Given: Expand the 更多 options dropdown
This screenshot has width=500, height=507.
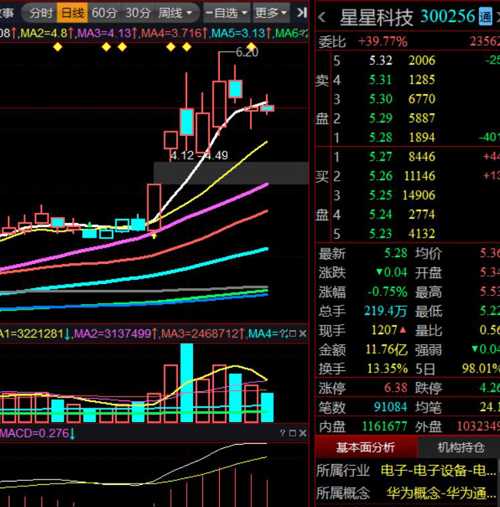Looking at the screenshot, I should tap(271, 13).
